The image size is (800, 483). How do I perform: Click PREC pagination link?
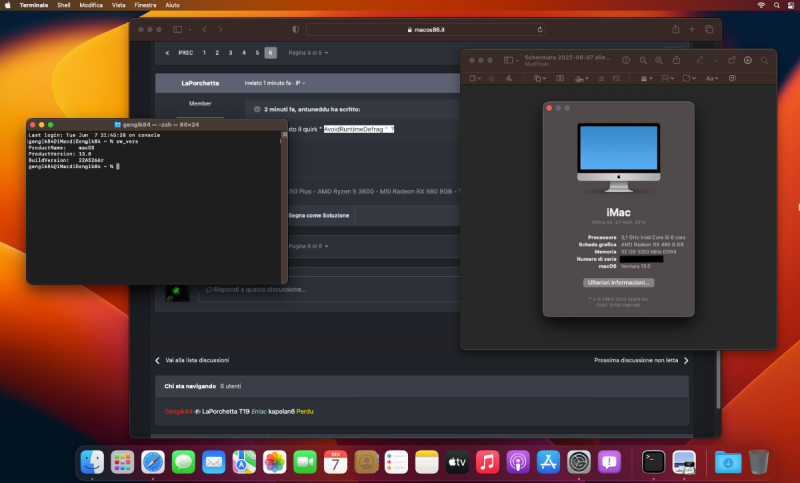tap(186, 53)
